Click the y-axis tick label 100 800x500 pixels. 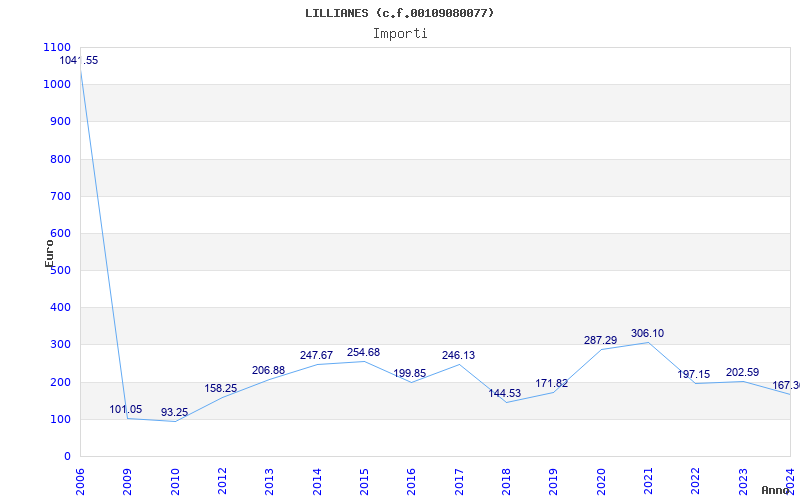pyautogui.click(x=60, y=419)
